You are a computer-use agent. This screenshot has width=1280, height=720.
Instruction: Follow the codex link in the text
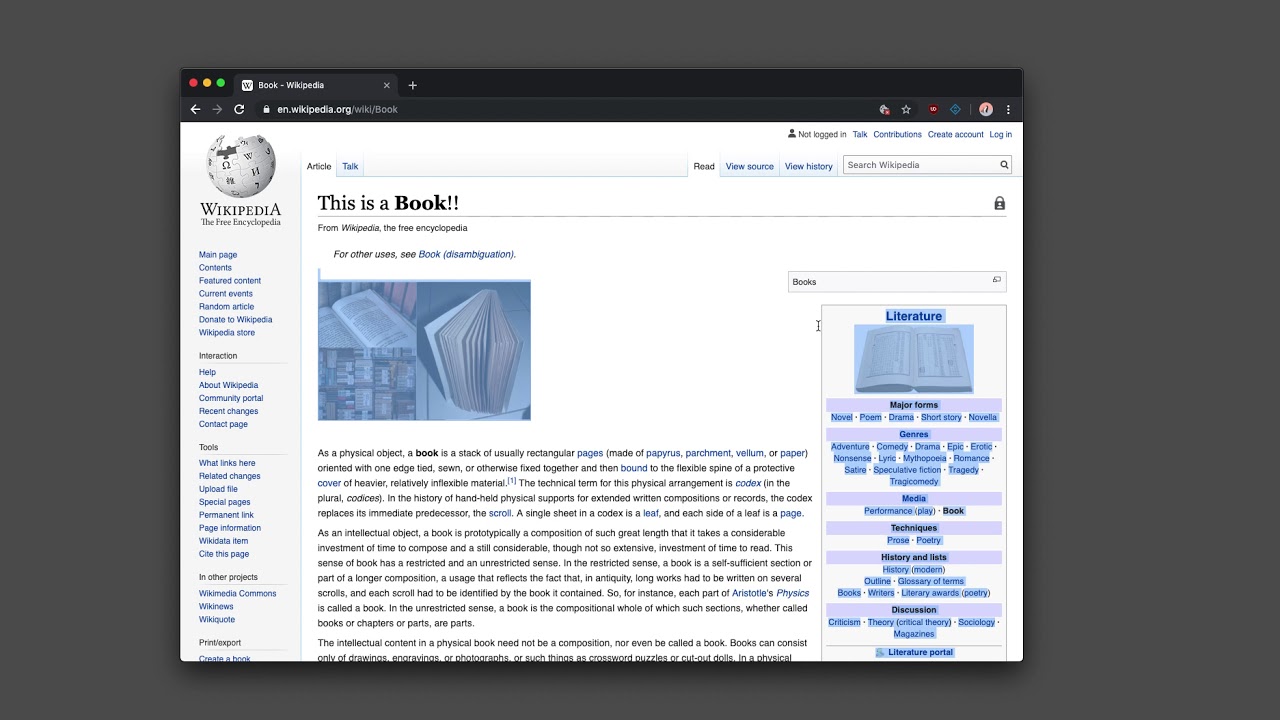748,484
